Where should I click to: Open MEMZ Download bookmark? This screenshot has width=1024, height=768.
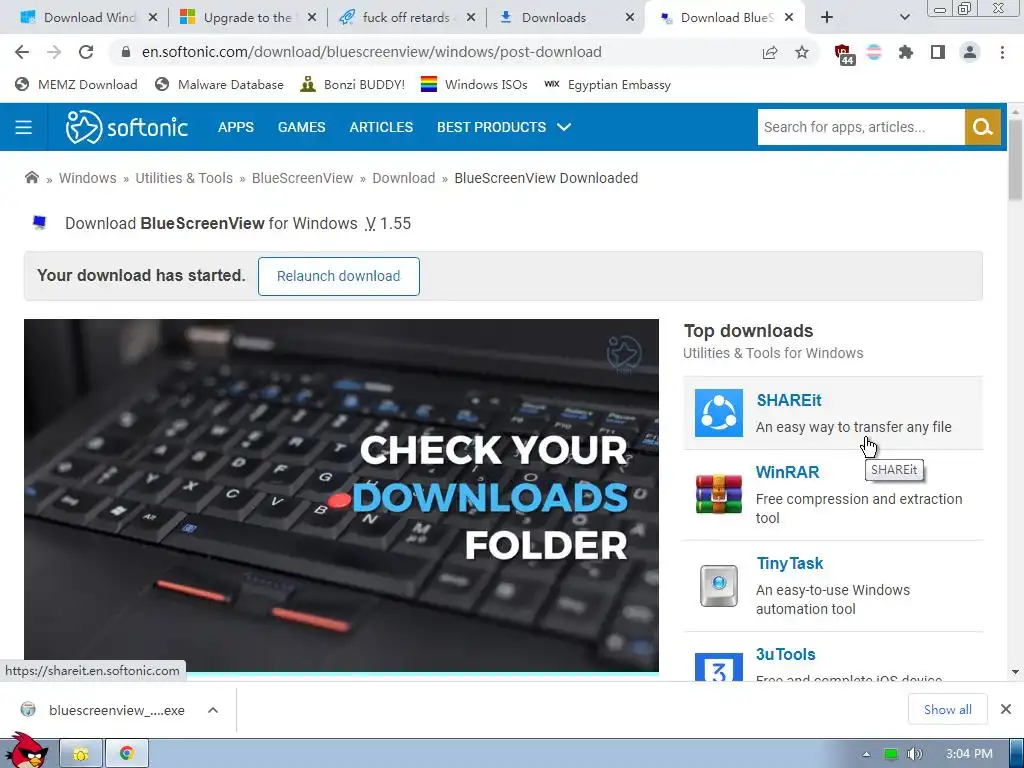coord(76,84)
